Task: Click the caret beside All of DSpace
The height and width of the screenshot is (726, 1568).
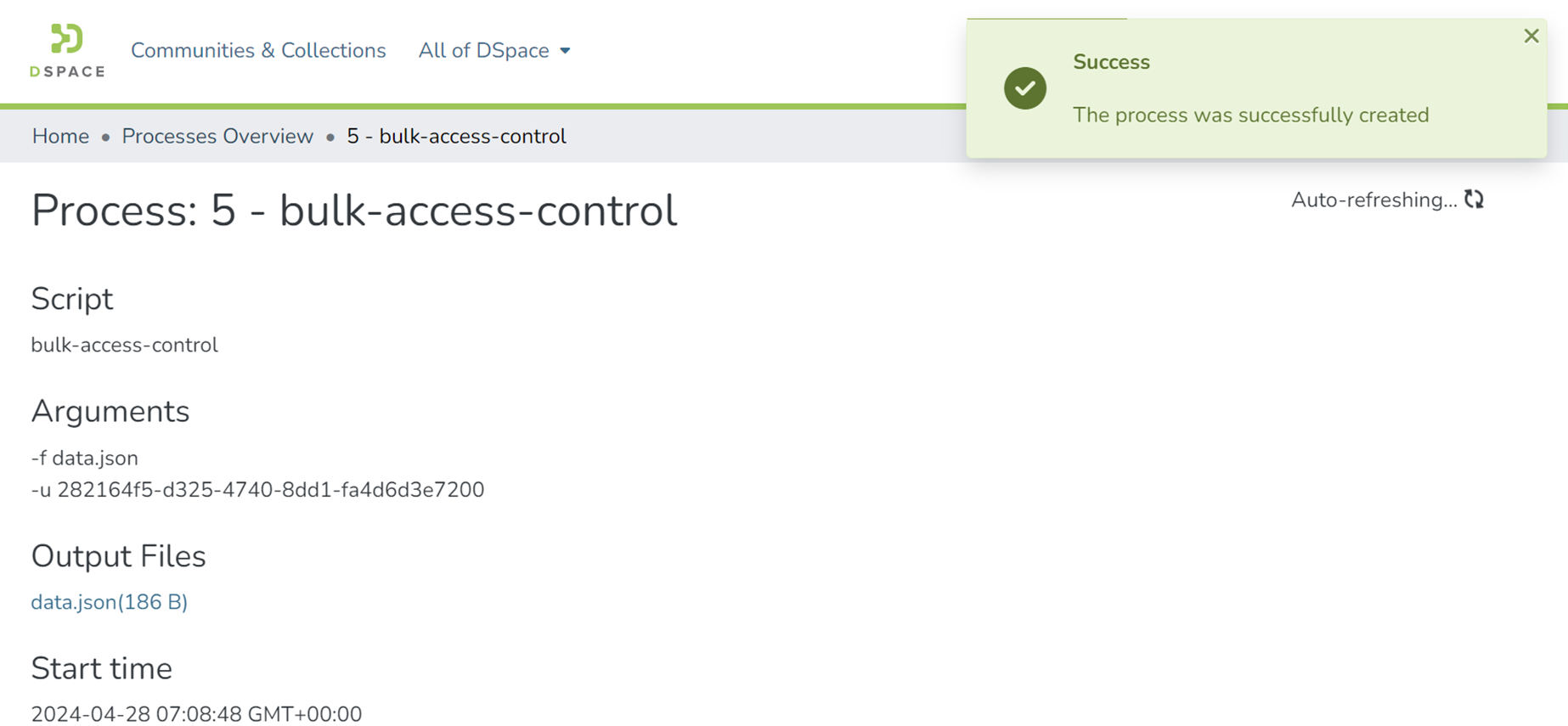Action: pyautogui.click(x=565, y=51)
